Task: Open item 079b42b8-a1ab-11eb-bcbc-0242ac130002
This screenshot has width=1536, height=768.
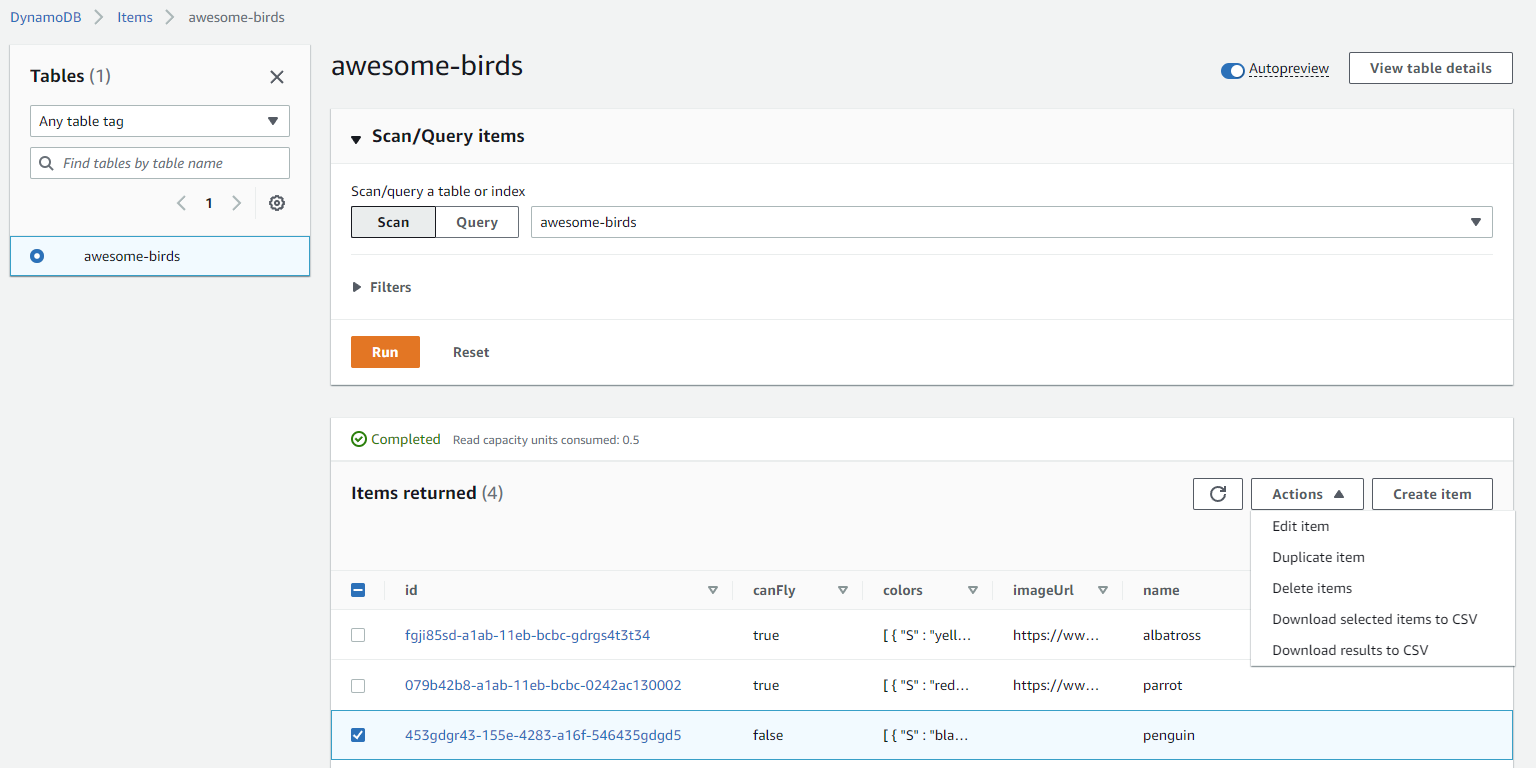Action: tap(543, 685)
